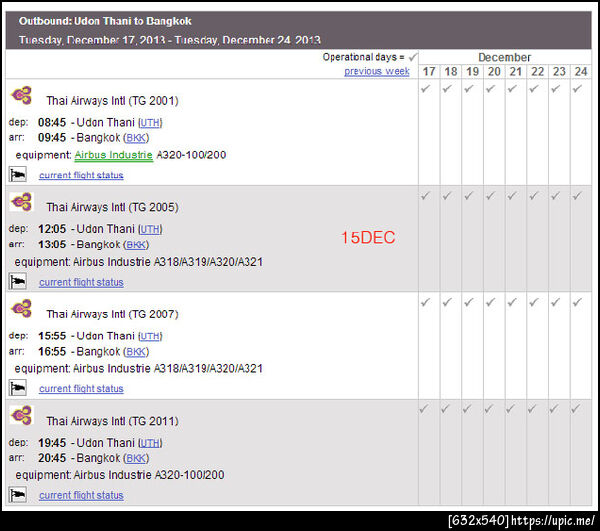The image size is (600, 531).
Task: Follow the BKK airport link in the 20:45 arrival
Action: pos(136,458)
